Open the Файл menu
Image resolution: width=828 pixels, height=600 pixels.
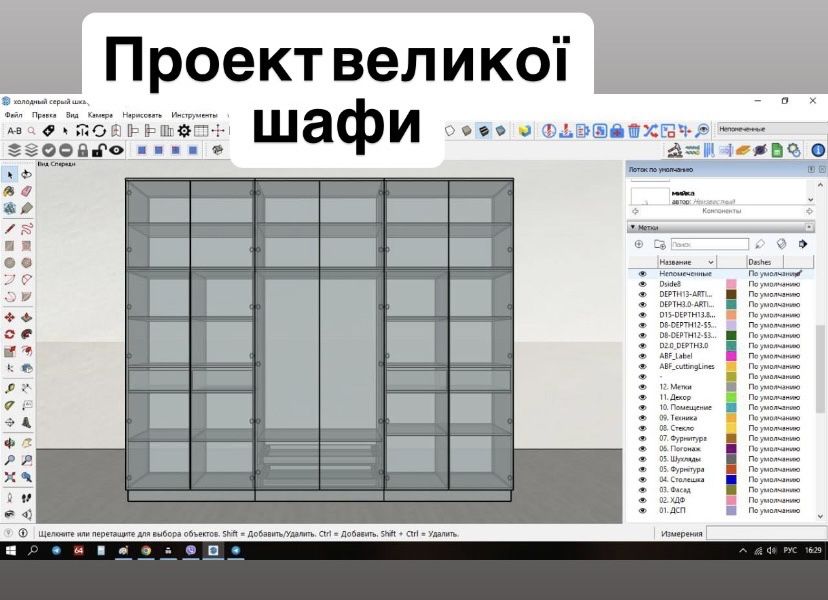pyautogui.click(x=13, y=115)
